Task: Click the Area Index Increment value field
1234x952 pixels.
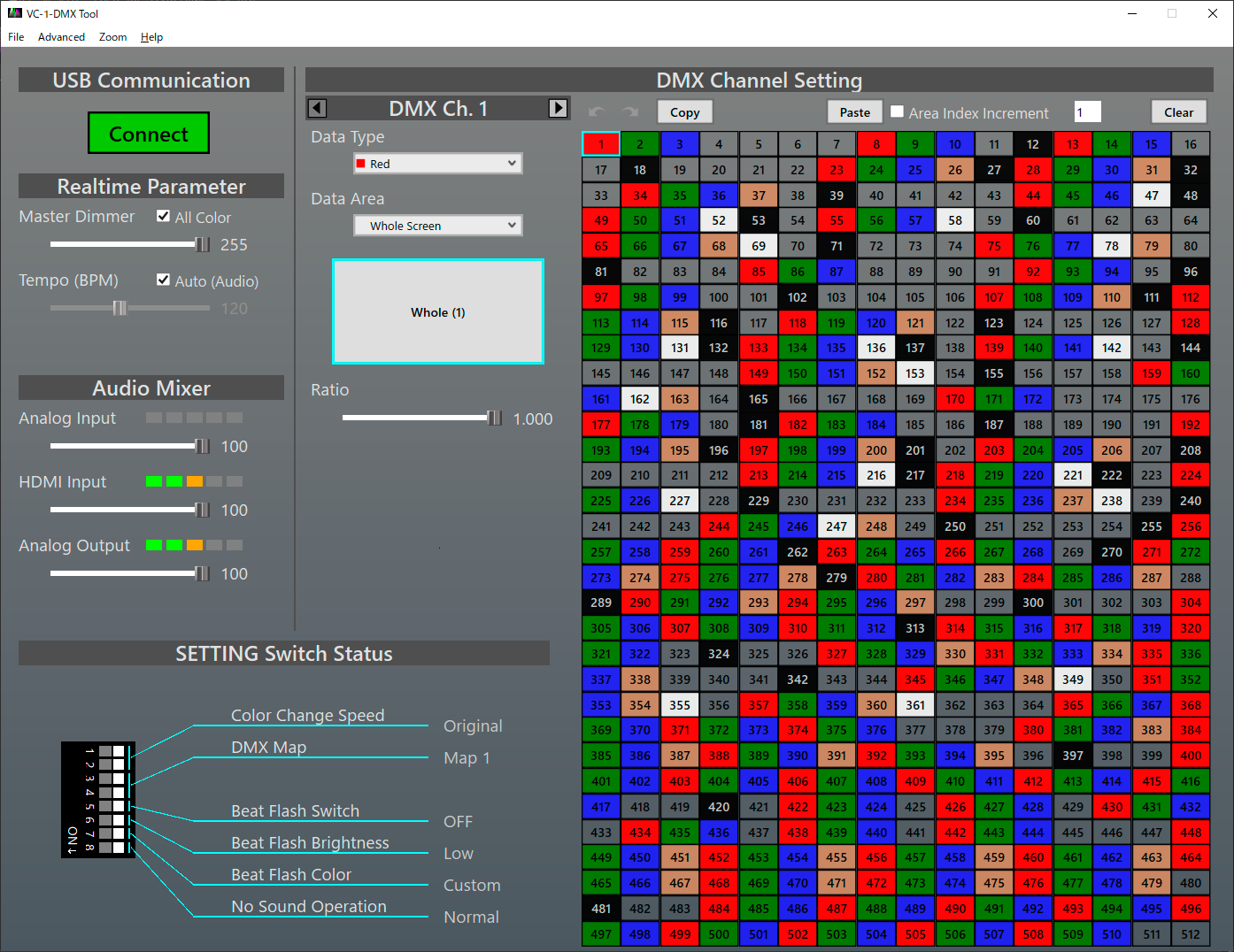Action: [x=1087, y=112]
